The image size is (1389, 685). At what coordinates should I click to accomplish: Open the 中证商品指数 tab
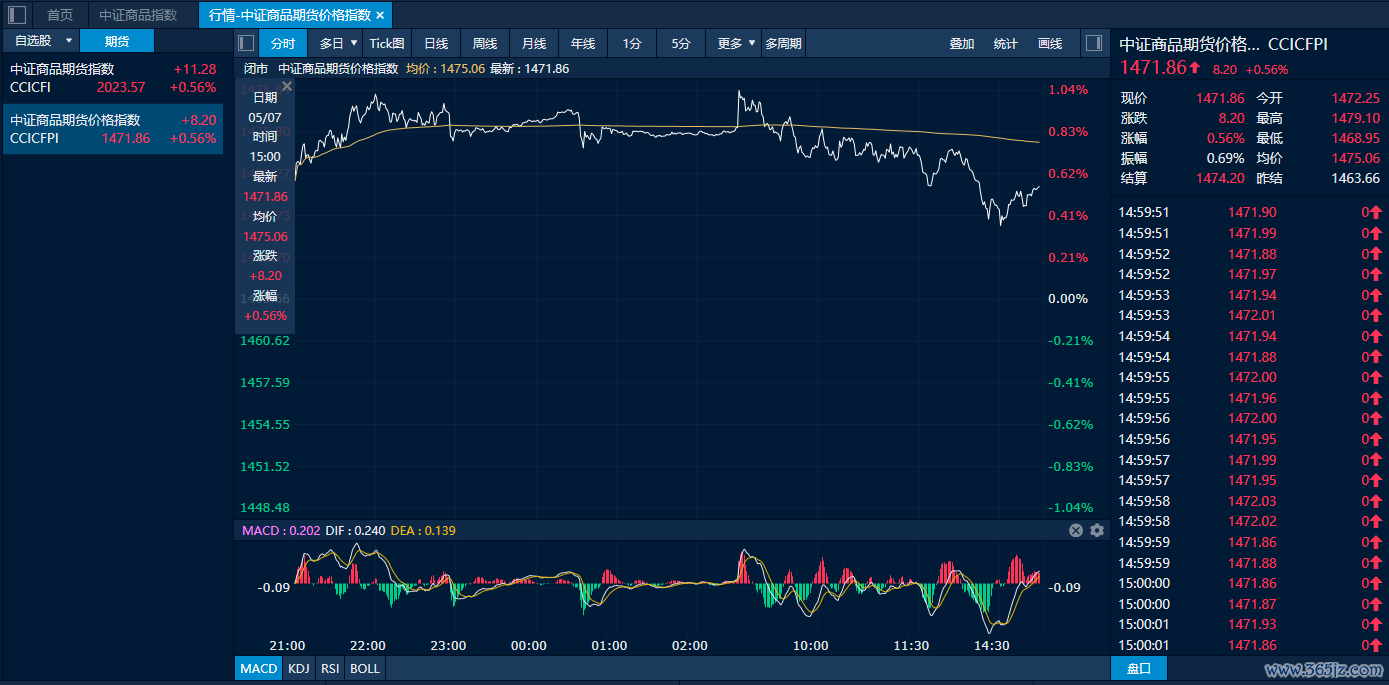[x=138, y=15]
